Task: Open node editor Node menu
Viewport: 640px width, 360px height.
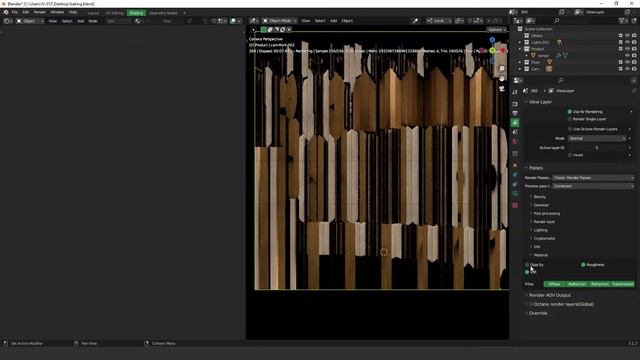Action: coord(93,21)
